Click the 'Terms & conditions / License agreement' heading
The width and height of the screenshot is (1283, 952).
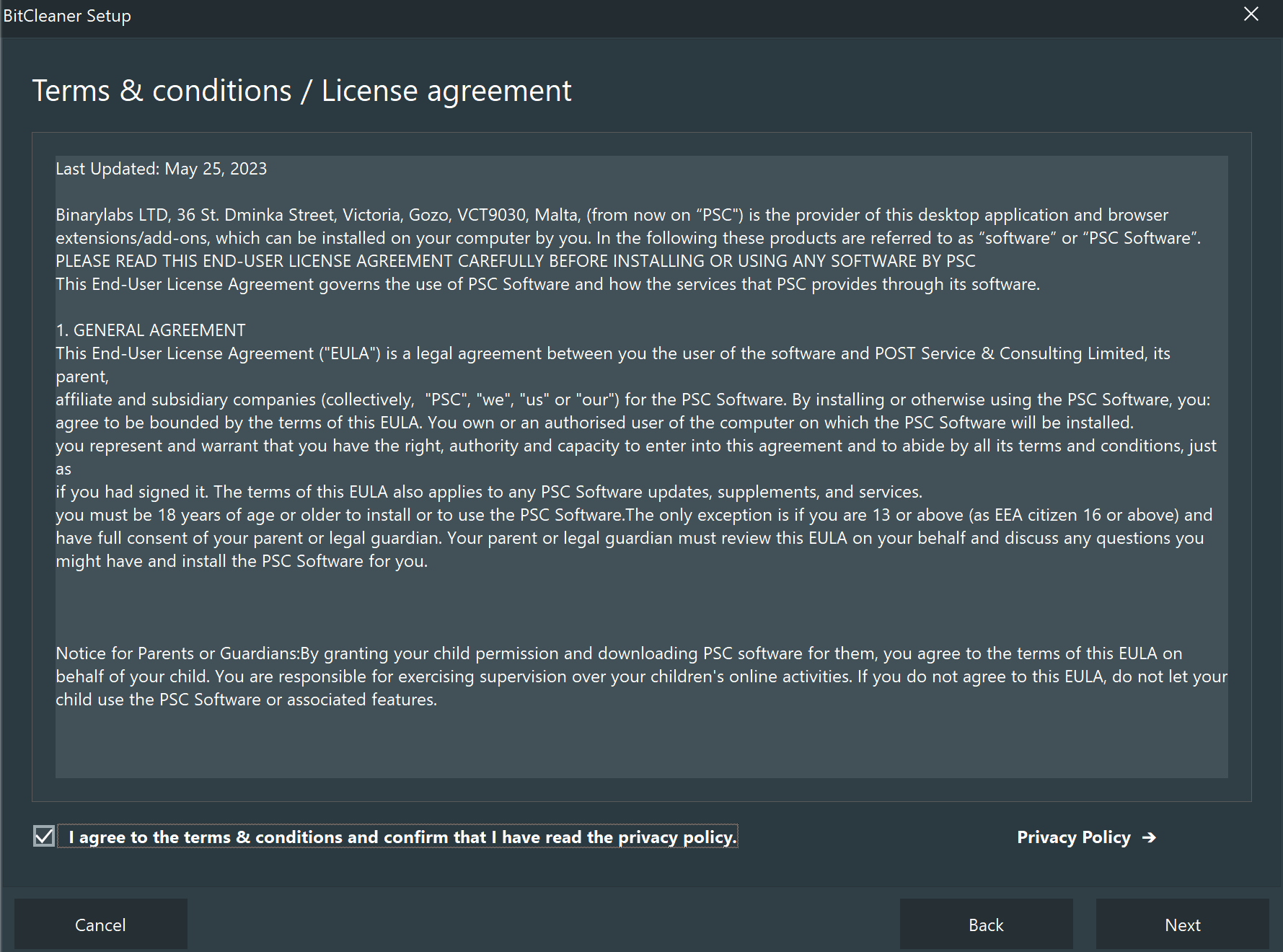point(301,91)
